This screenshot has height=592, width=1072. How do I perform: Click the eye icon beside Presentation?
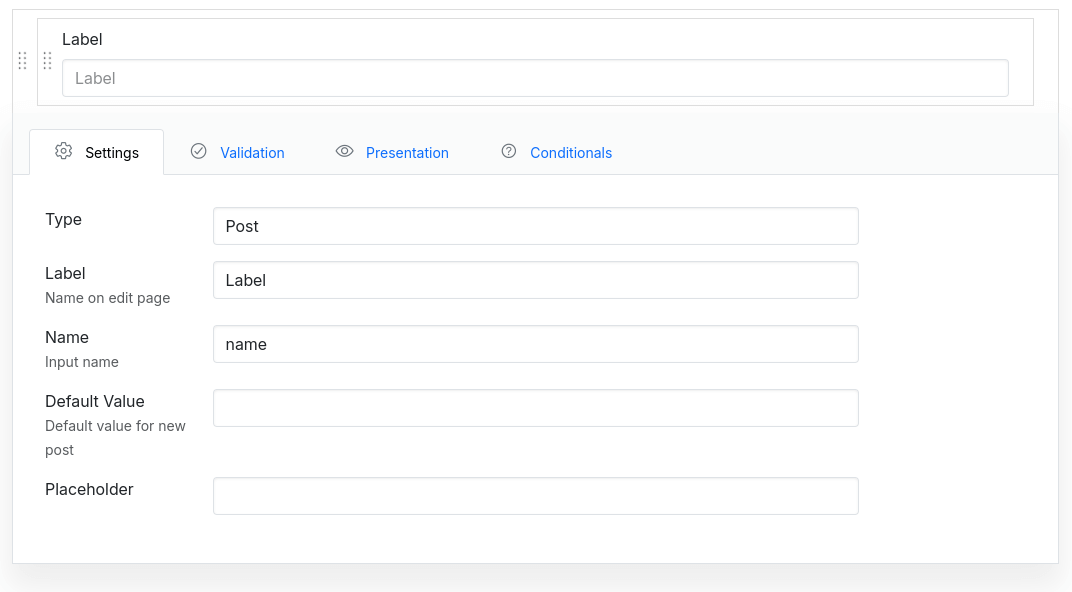coord(345,151)
